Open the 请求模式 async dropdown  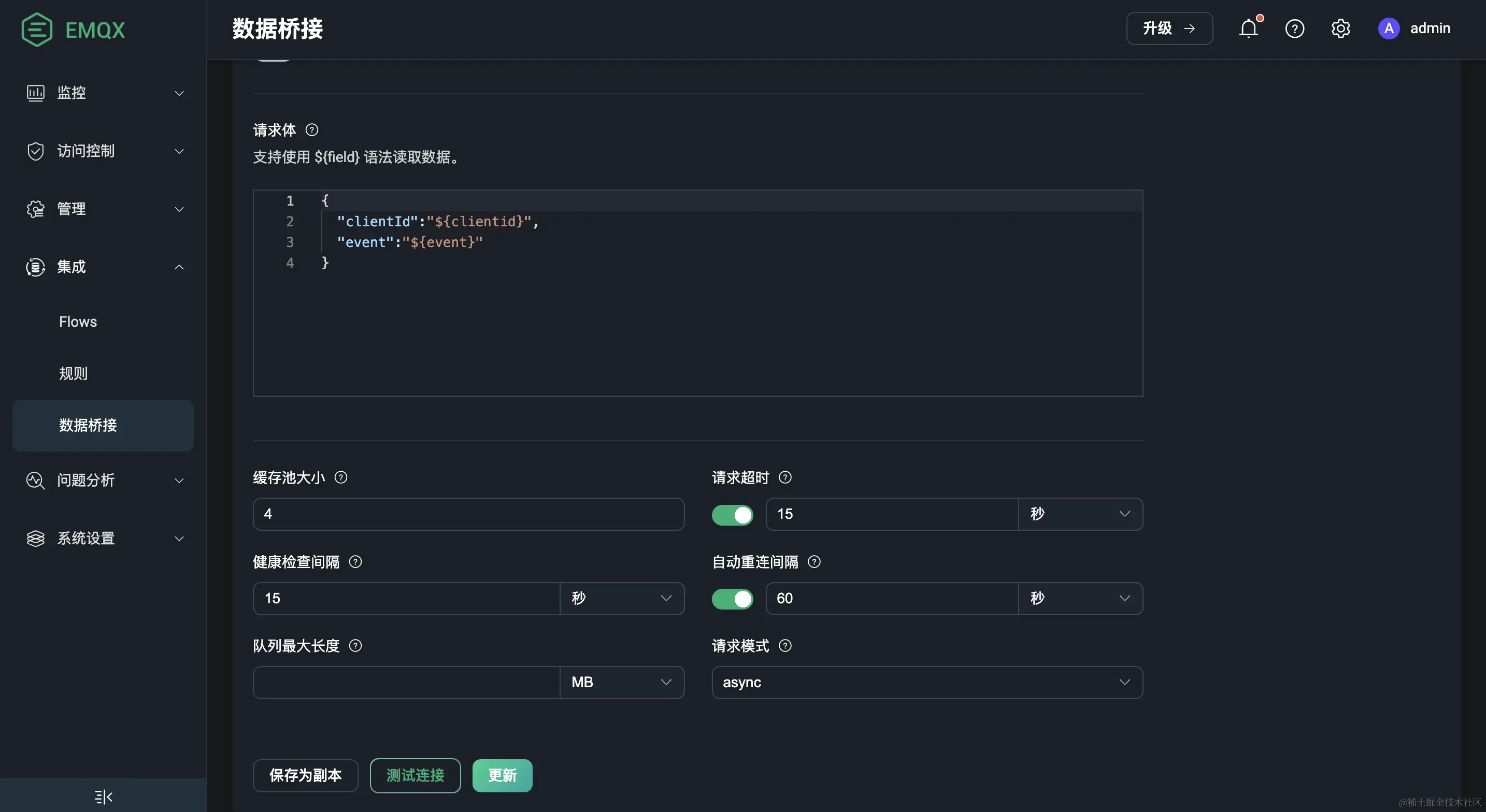coord(927,682)
